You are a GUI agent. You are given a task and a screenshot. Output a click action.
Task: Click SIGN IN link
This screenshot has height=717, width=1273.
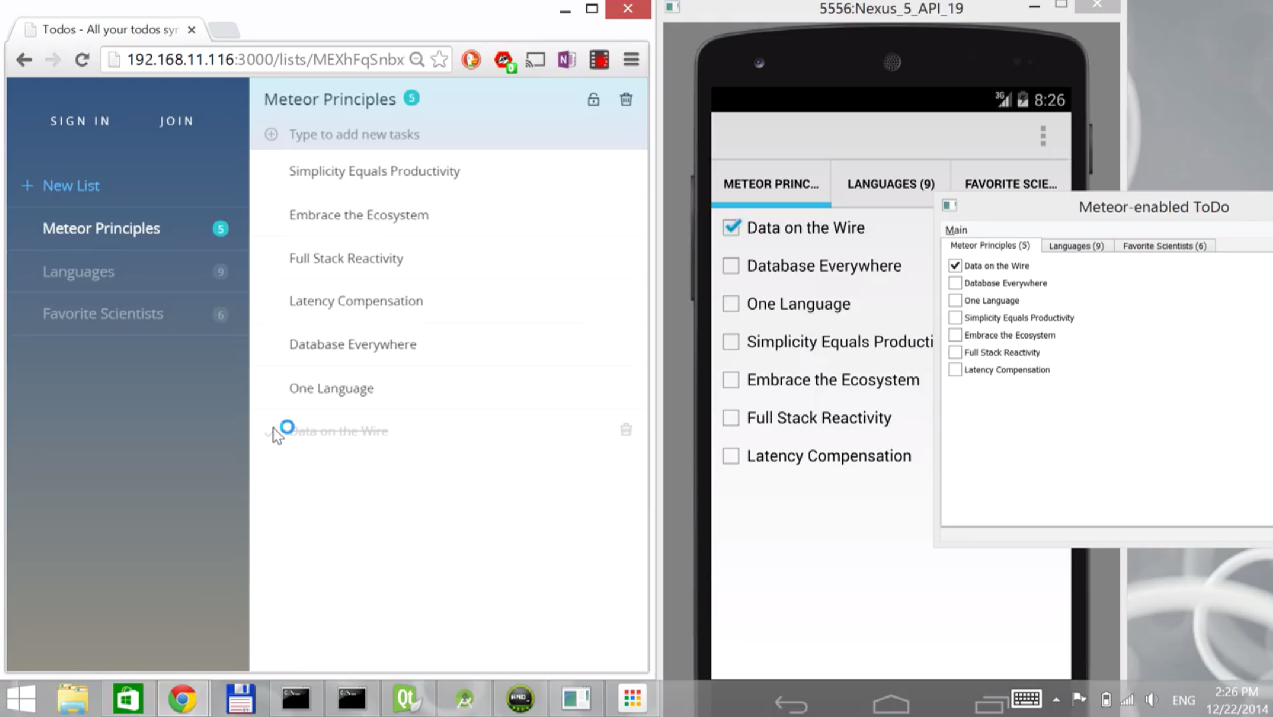pyautogui.click(x=80, y=121)
